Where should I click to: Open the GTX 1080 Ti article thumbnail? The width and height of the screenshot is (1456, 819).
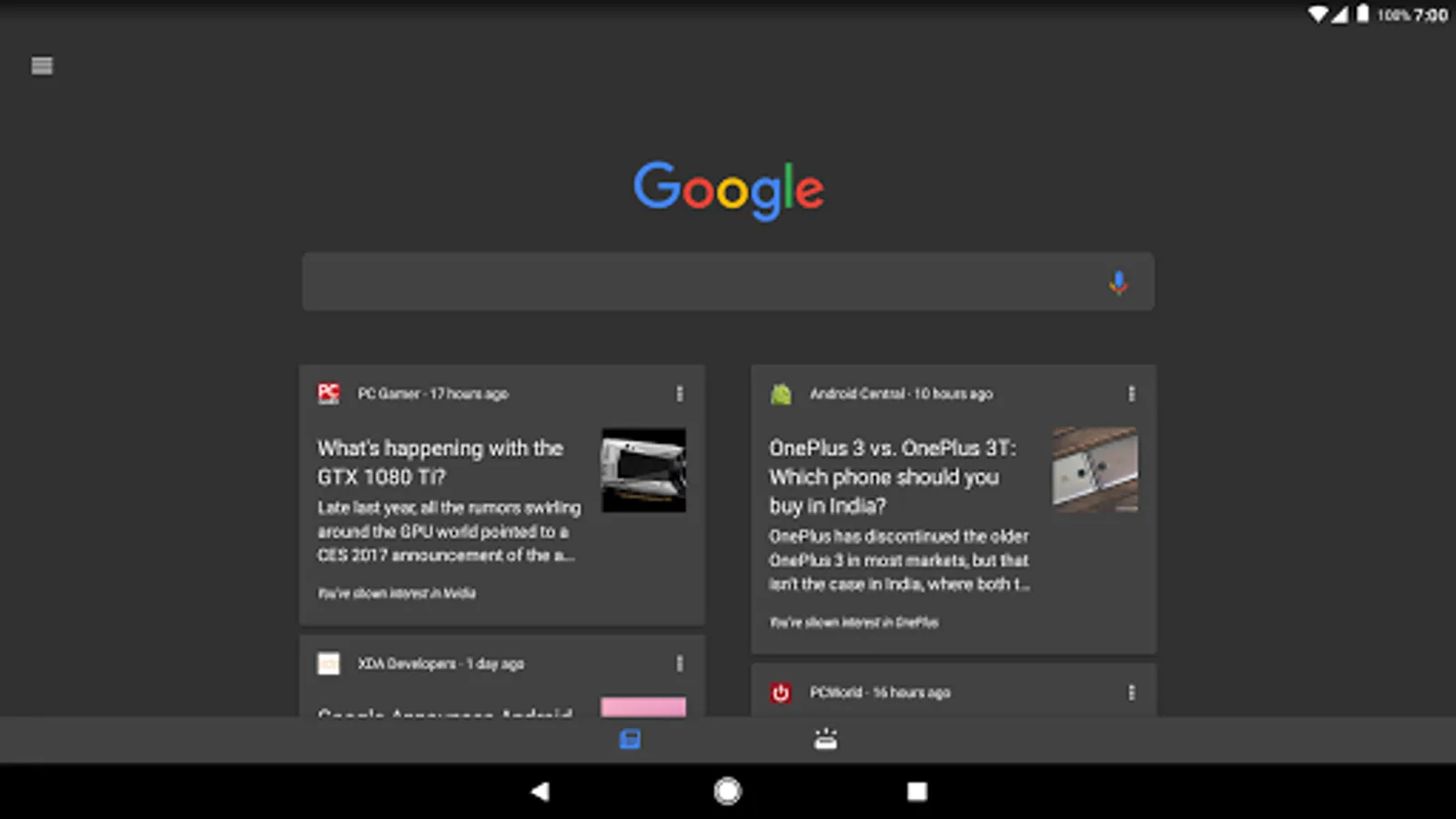pos(643,470)
